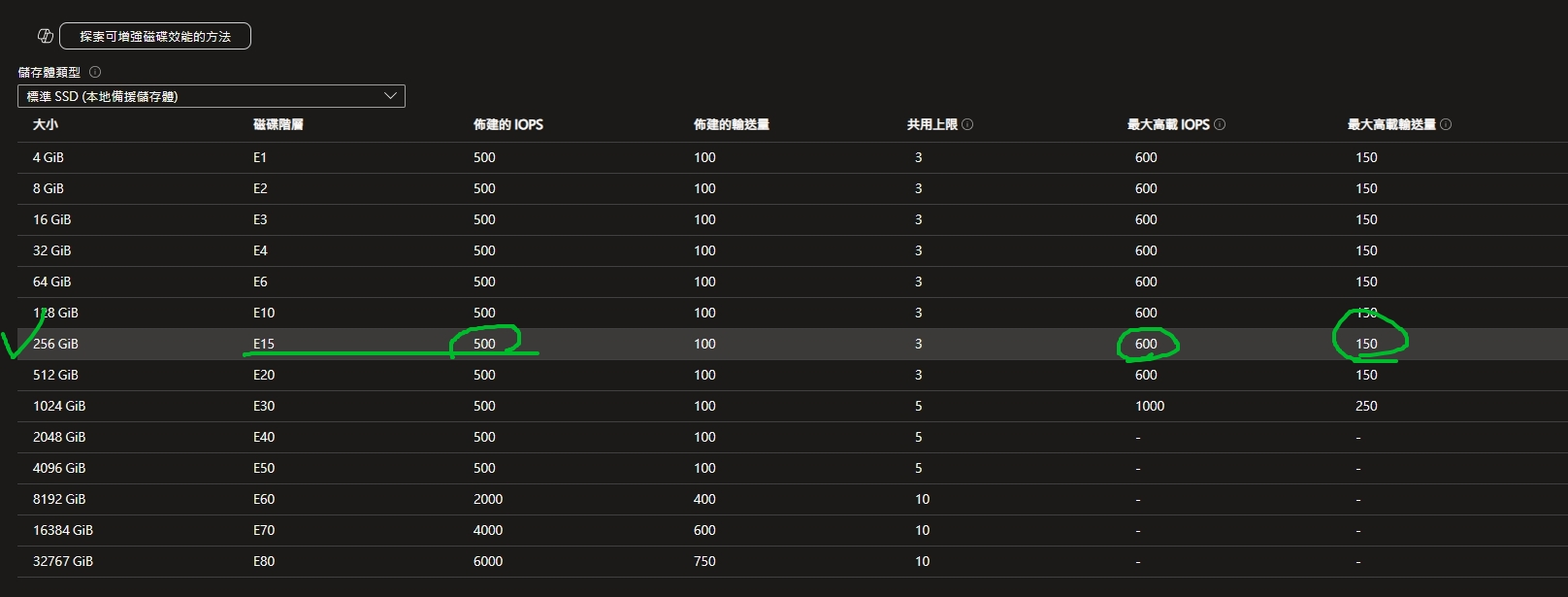
Task: Click the 磁碟階層 column header
Action: (278, 124)
